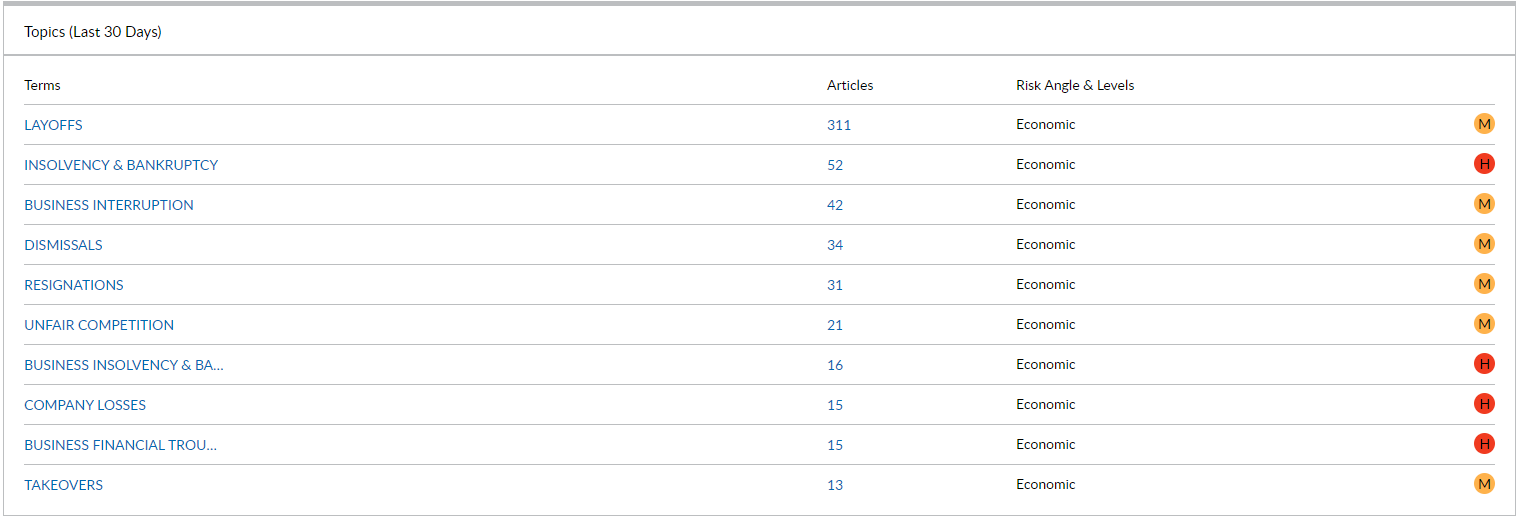Click the high risk icon for Insolvency & Bankruptcy
This screenshot has height=519, width=1521.
(1484, 164)
